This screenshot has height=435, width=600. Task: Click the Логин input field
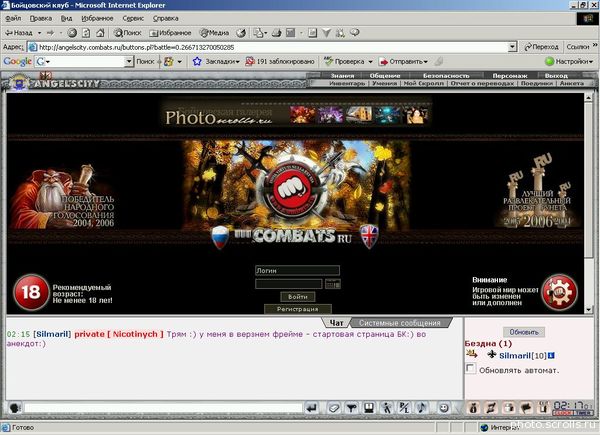pyautogui.click(x=297, y=270)
